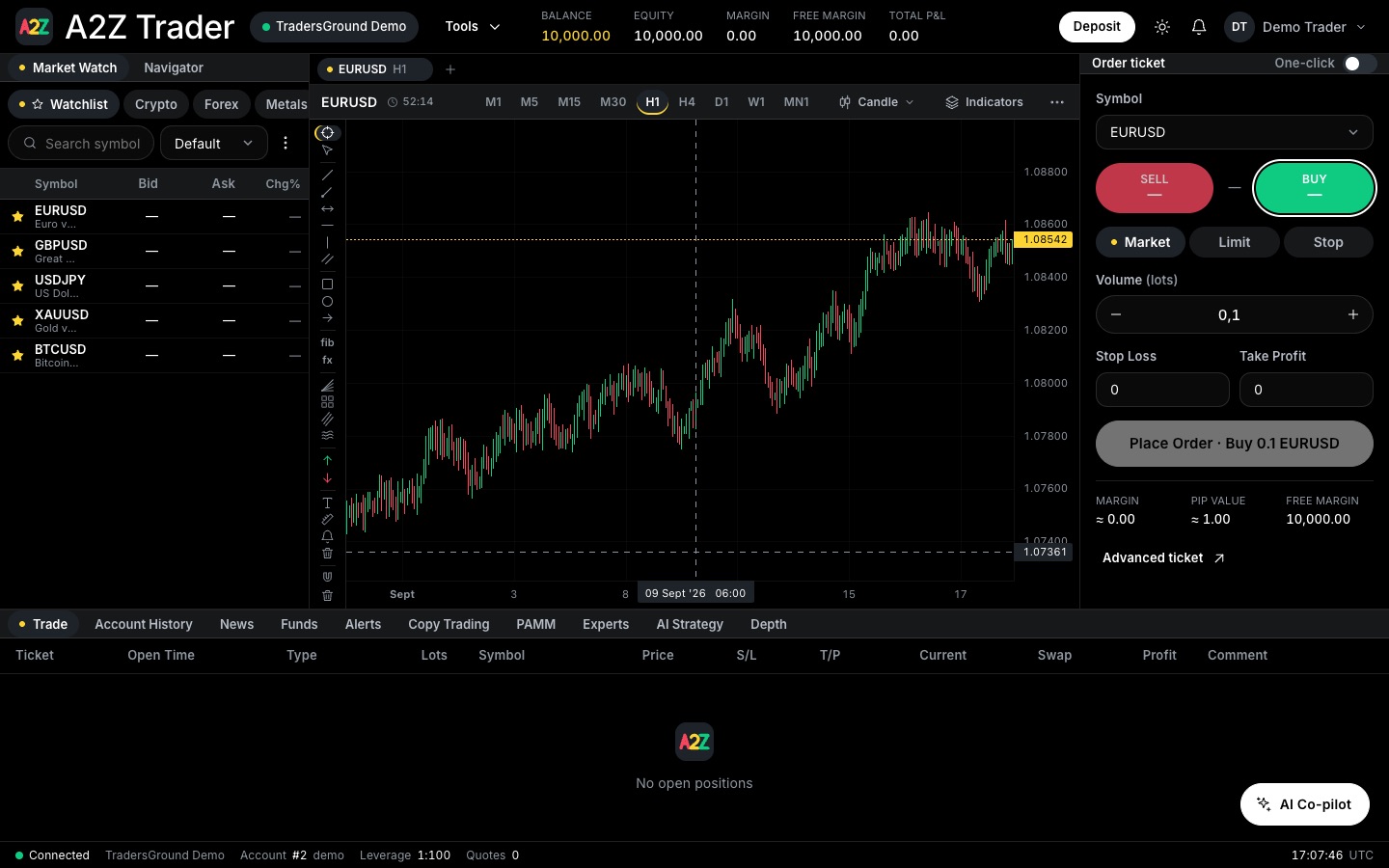Expand the Default sort dropdown

(214, 143)
